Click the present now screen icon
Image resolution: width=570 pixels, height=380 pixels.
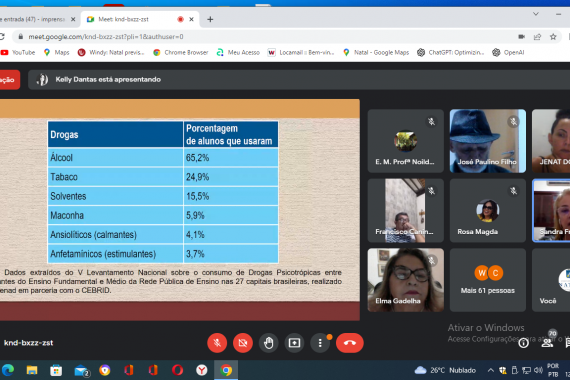[294, 343]
